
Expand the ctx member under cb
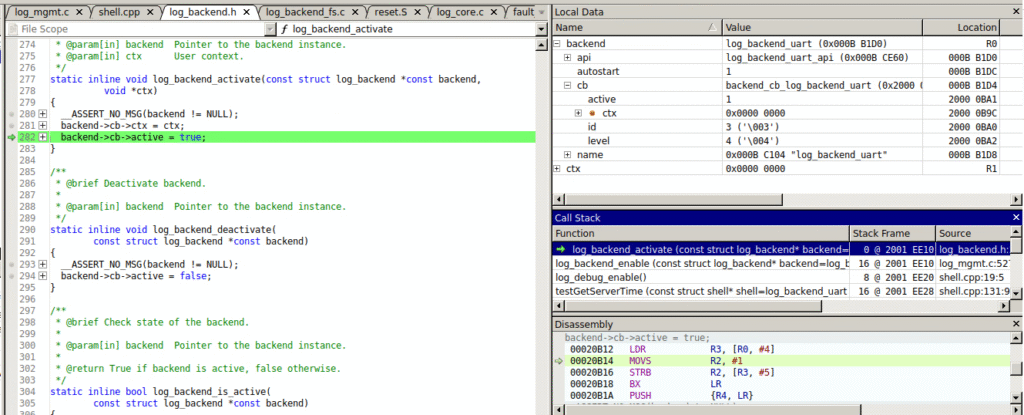pyautogui.click(x=578, y=113)
